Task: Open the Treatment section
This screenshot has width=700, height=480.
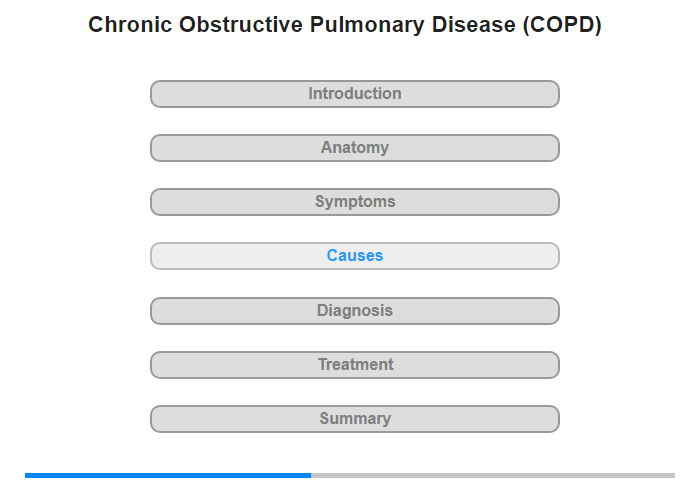Action: [354, 365]
